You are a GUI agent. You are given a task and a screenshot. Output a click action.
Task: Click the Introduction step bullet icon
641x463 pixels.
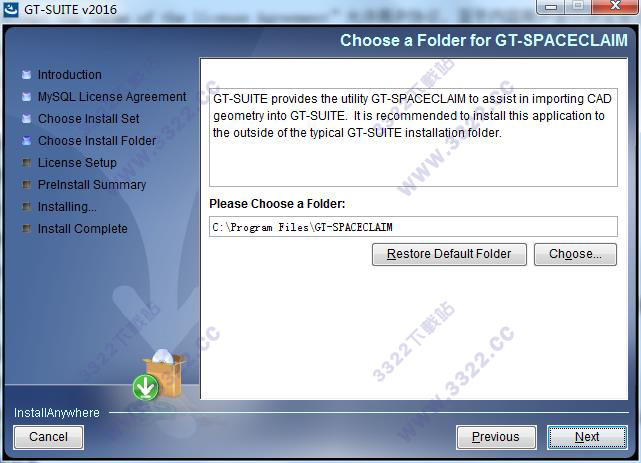tap(27, 75)
